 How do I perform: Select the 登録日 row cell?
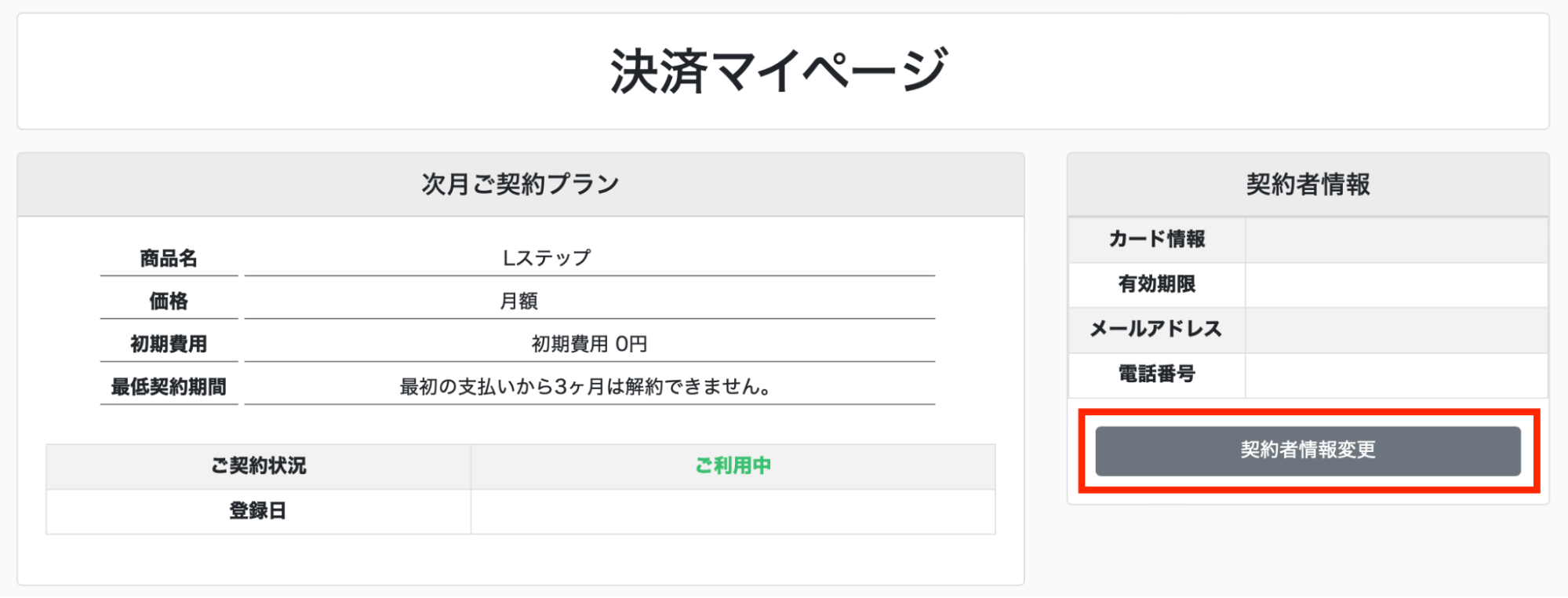coord(257,512)
